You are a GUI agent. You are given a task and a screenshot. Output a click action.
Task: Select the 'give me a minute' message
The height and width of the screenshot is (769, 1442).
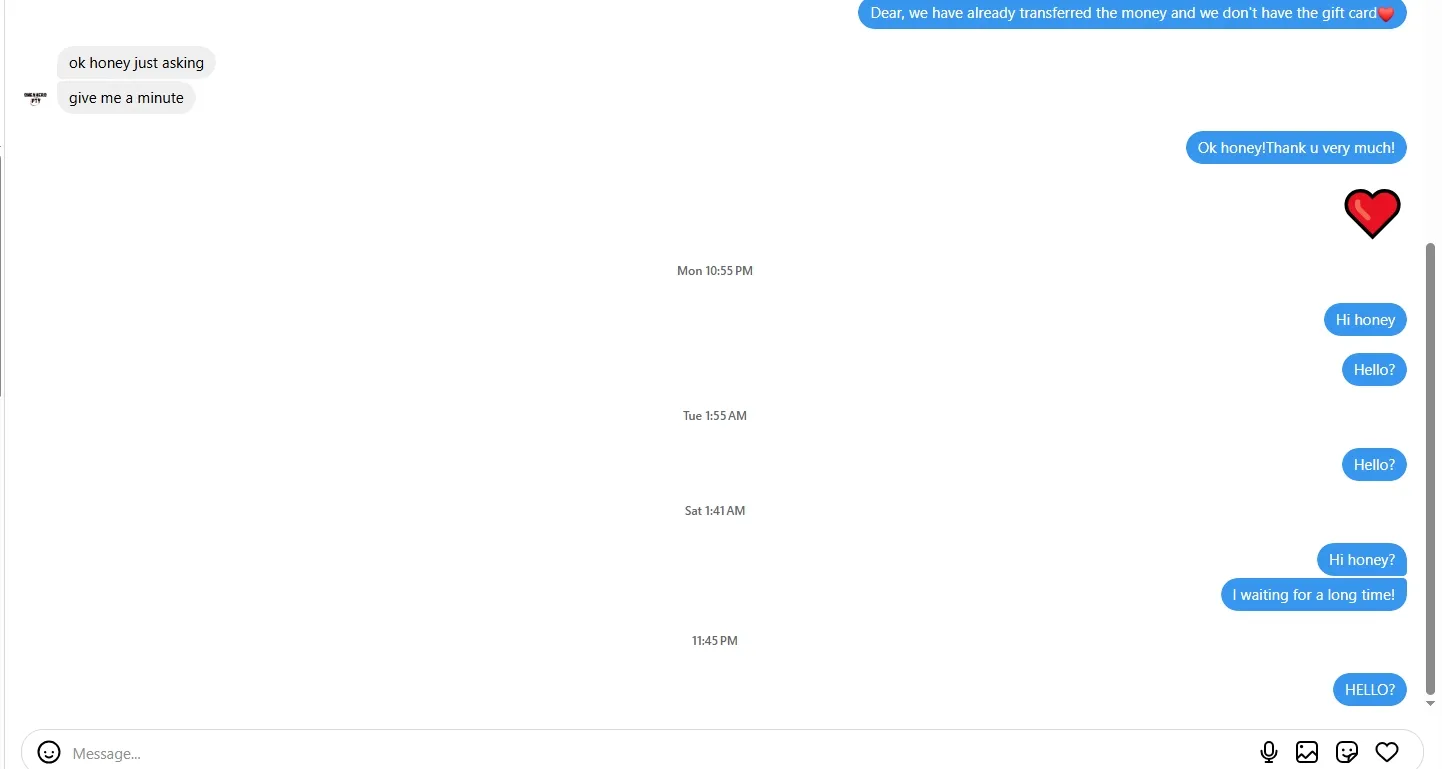click(x=126, y=98)
